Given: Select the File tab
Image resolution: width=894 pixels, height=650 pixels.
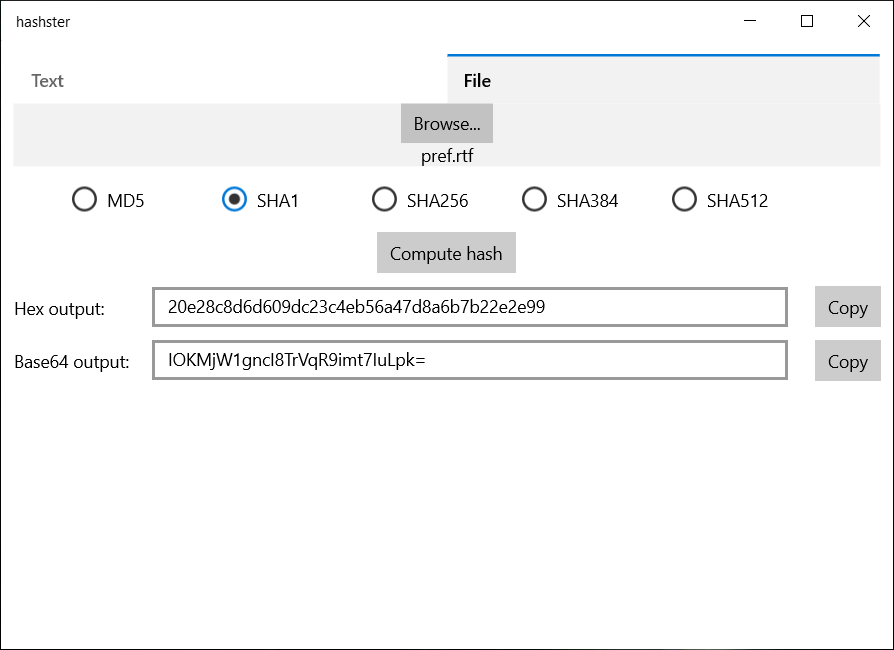Looking at the screenshot, I should pos(477,81).
